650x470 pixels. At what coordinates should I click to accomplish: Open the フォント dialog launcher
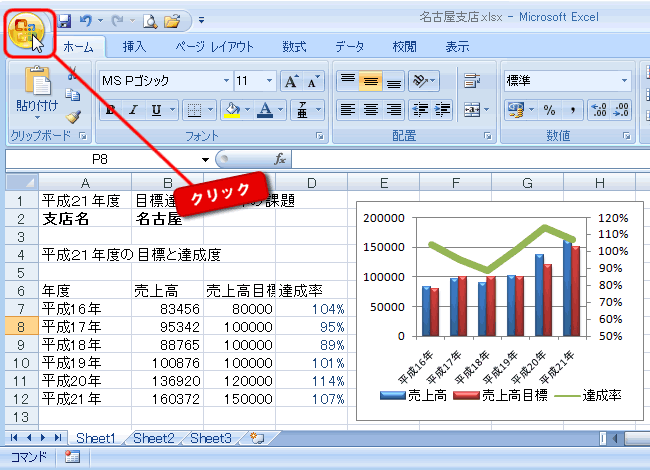320,136
